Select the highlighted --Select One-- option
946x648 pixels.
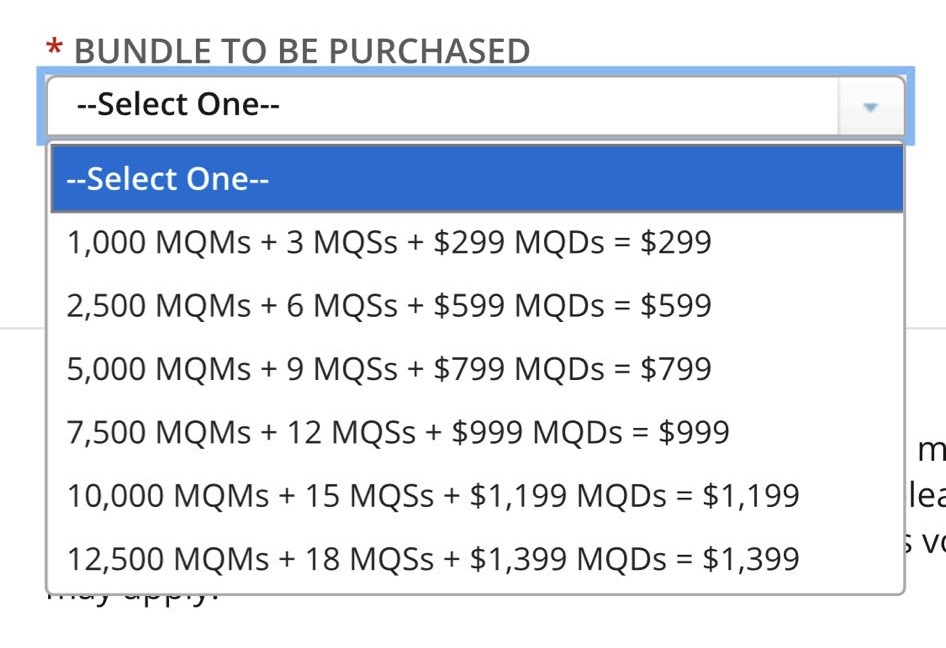tap(166, 179)
